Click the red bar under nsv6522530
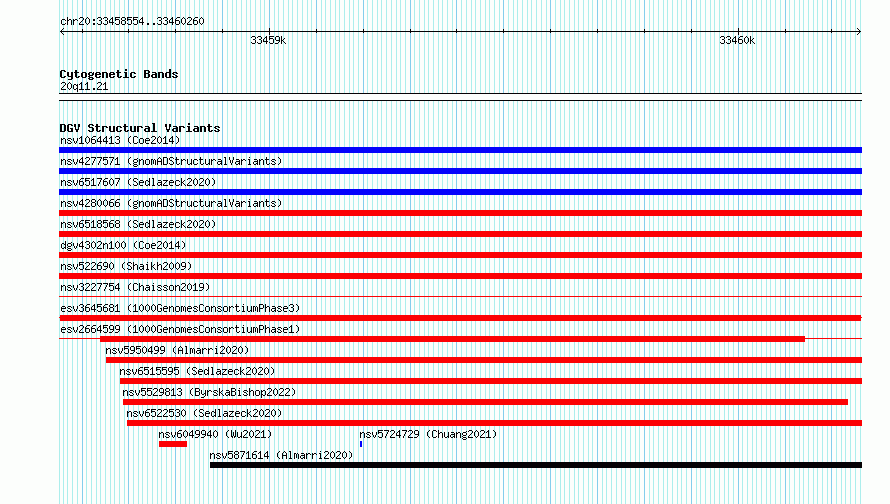This screenshot has height=504, width=890. [x=494, y=423]
